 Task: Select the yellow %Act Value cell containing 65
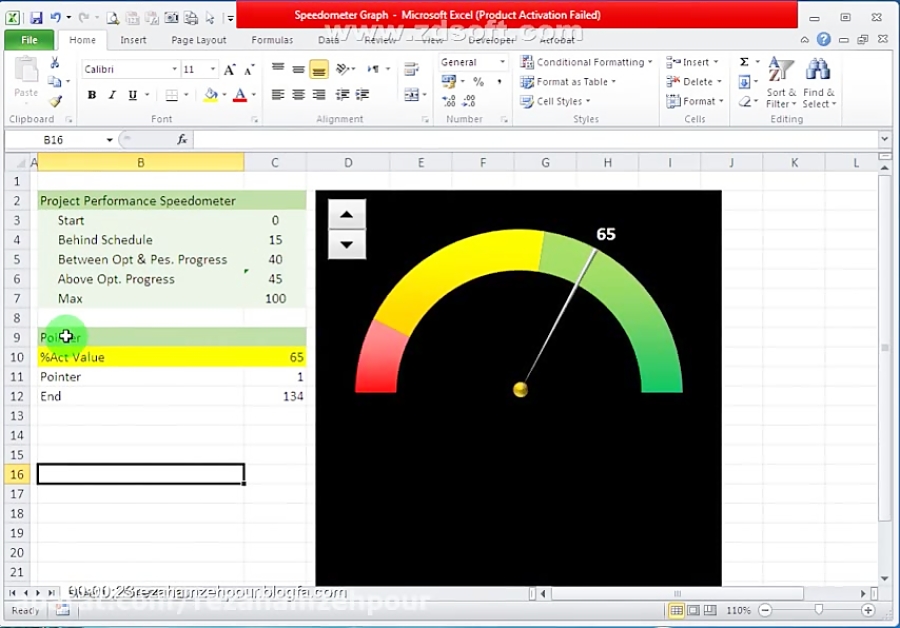pos(275,357)
